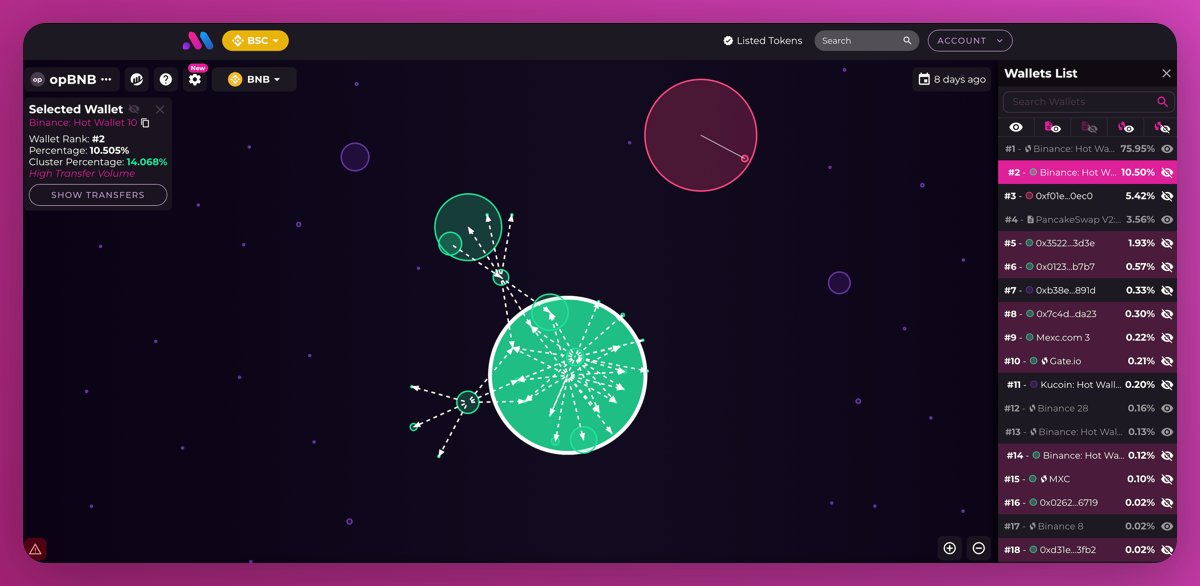The image size is (1200, 586).
Task: Open the opBNB token chart icon
Action: tap(137, 79)
